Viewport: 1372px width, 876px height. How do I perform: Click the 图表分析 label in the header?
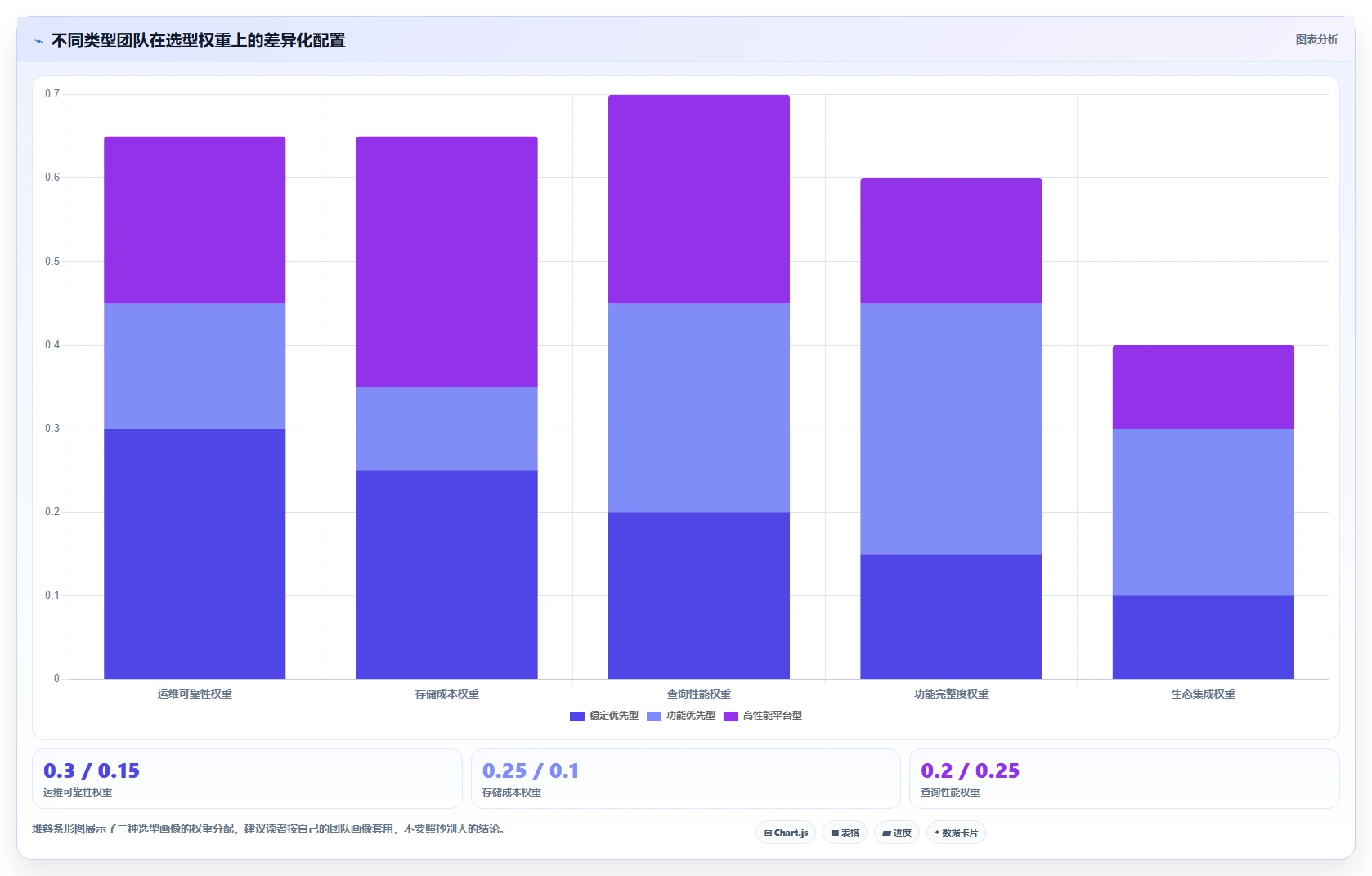tap(1316, 39)
